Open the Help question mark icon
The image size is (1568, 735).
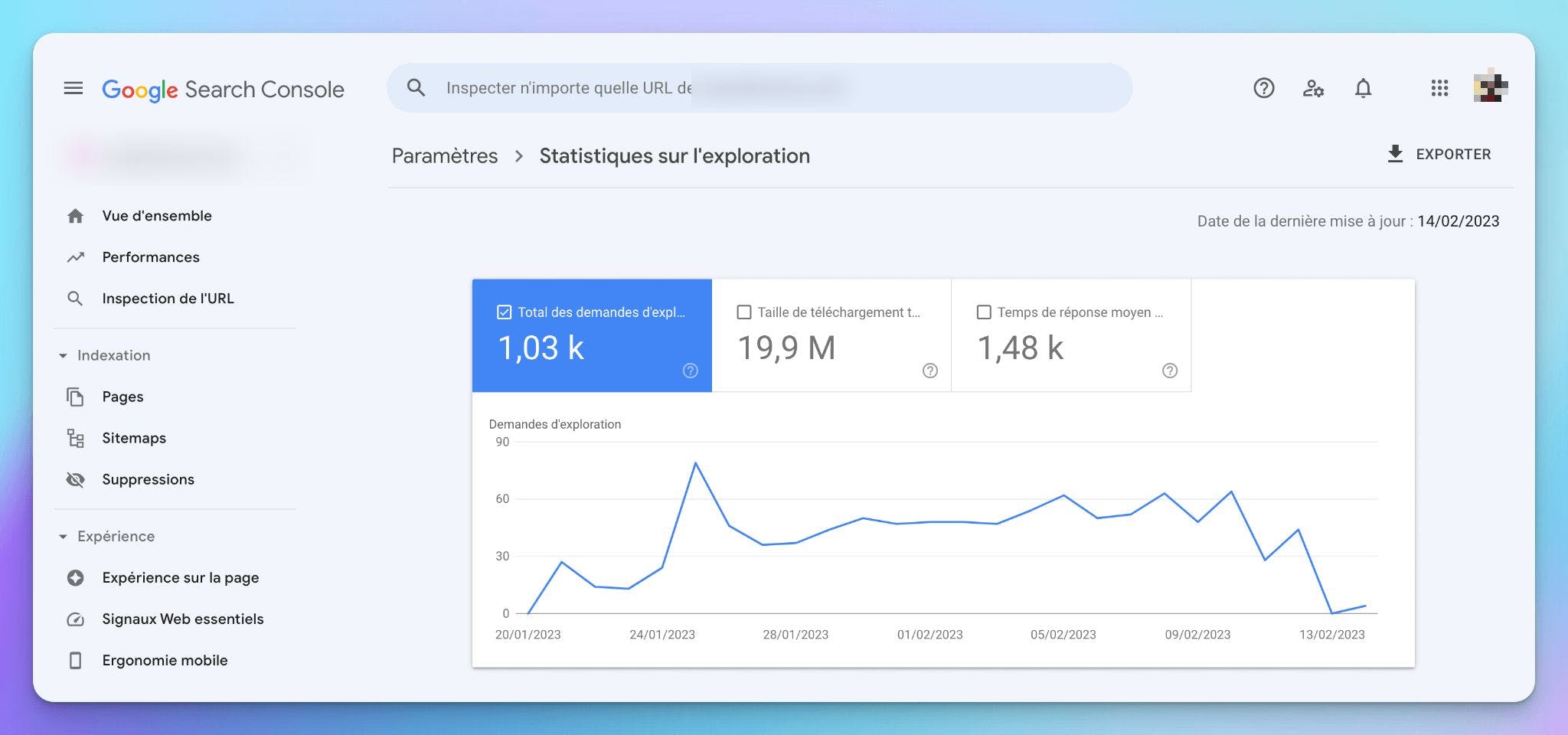[x=1263, y=88]
